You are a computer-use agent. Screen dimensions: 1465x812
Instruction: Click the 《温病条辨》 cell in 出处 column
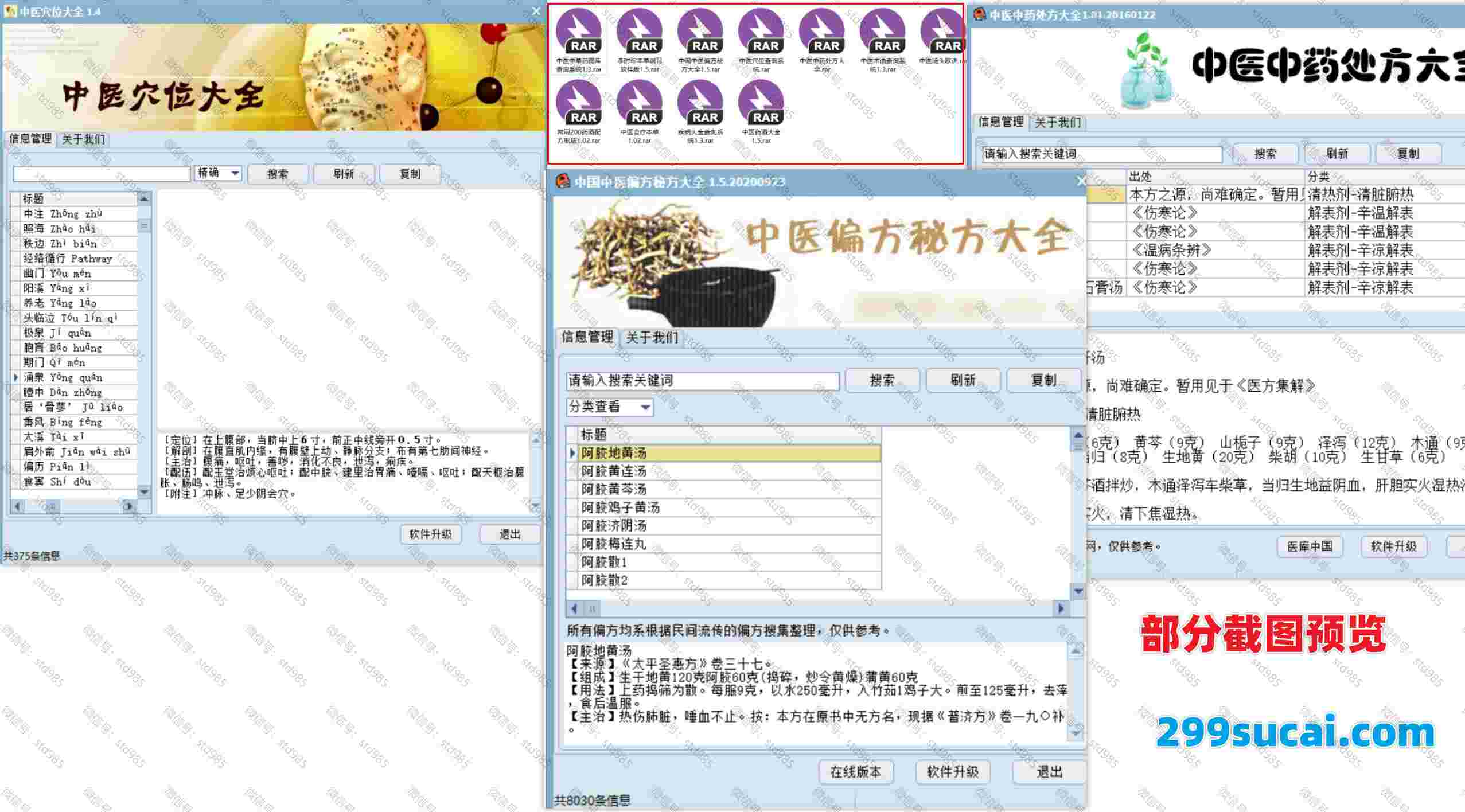pos(1215,250)
